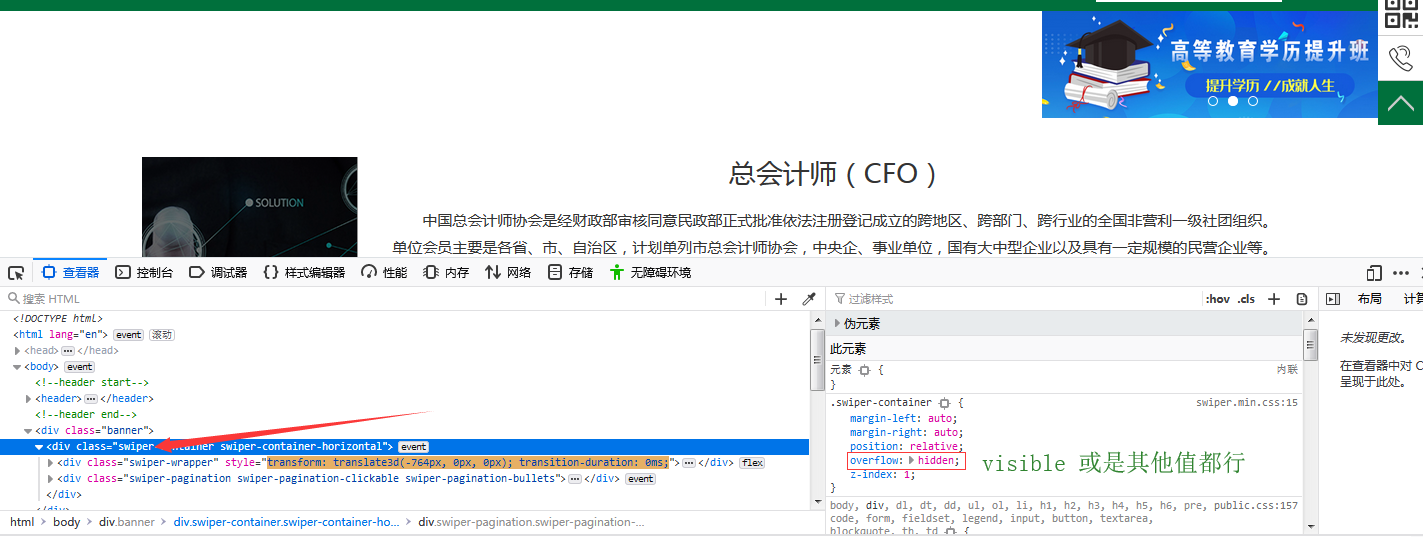The image size is (1423, 537).
Task: Expand the 伪元素 pseudo-elements section
Action: 838,324
